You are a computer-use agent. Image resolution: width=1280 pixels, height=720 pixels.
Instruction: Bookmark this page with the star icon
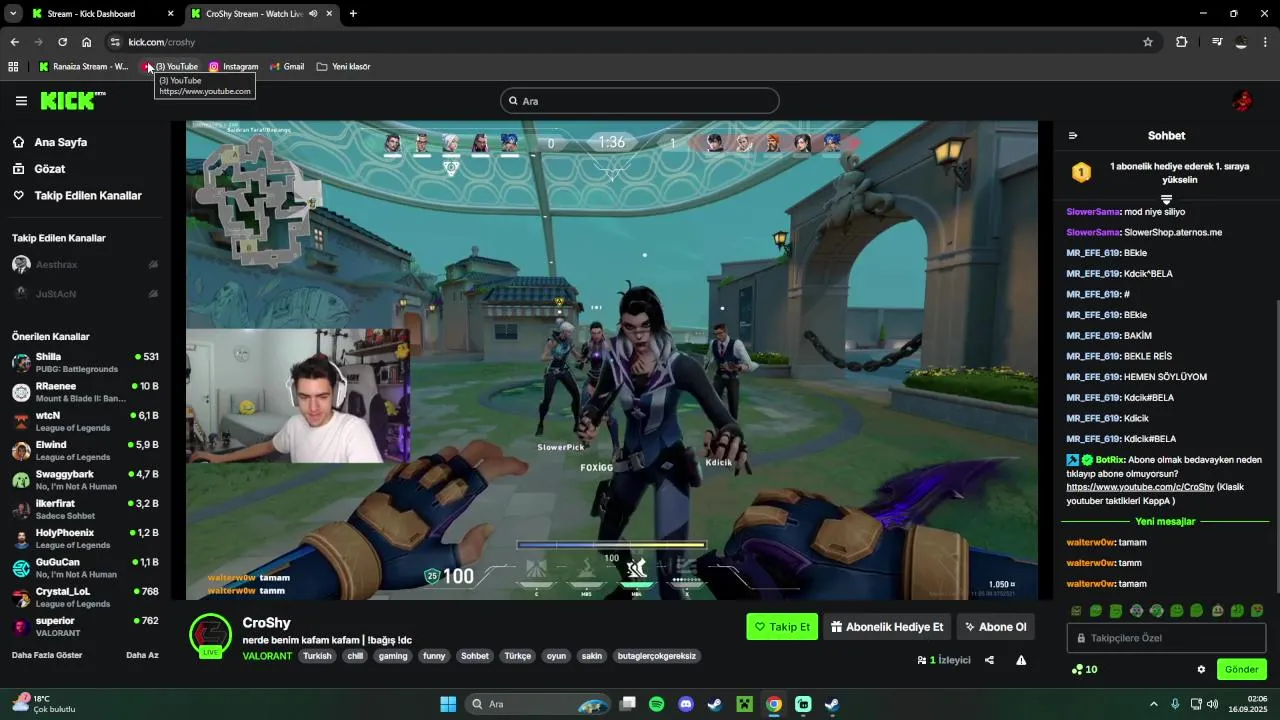coord(1148,42)
